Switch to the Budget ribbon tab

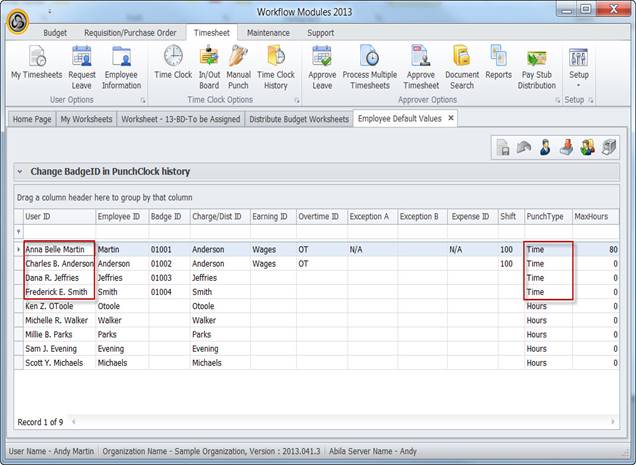[55, 32]
